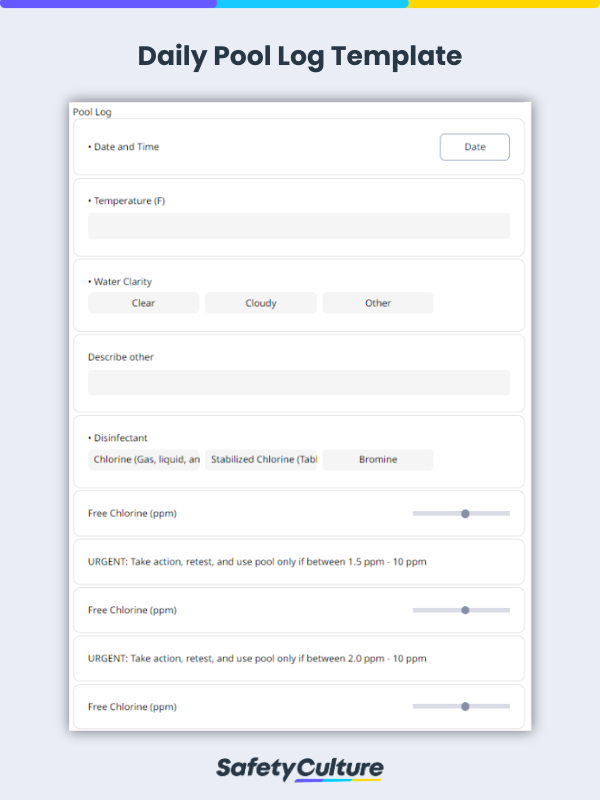This screenshot has width=600, height=800.
Task: Click the Disinfectant question label
Action: [x=119, y=438]
